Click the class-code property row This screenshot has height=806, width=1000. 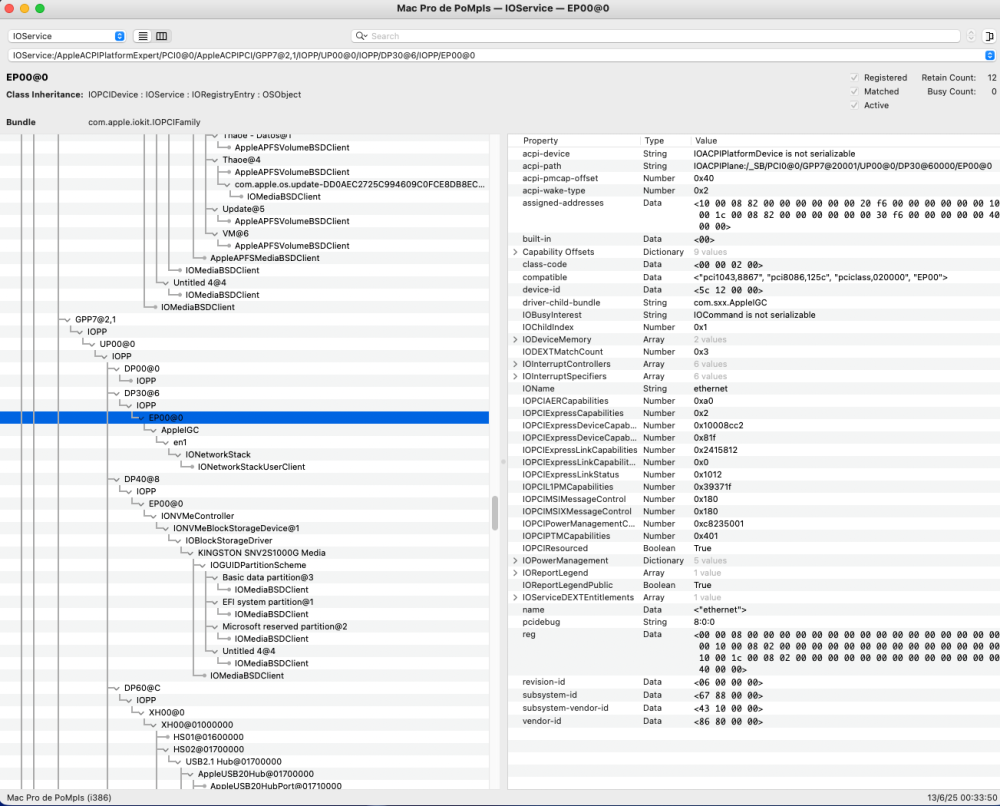click(754, 265)
